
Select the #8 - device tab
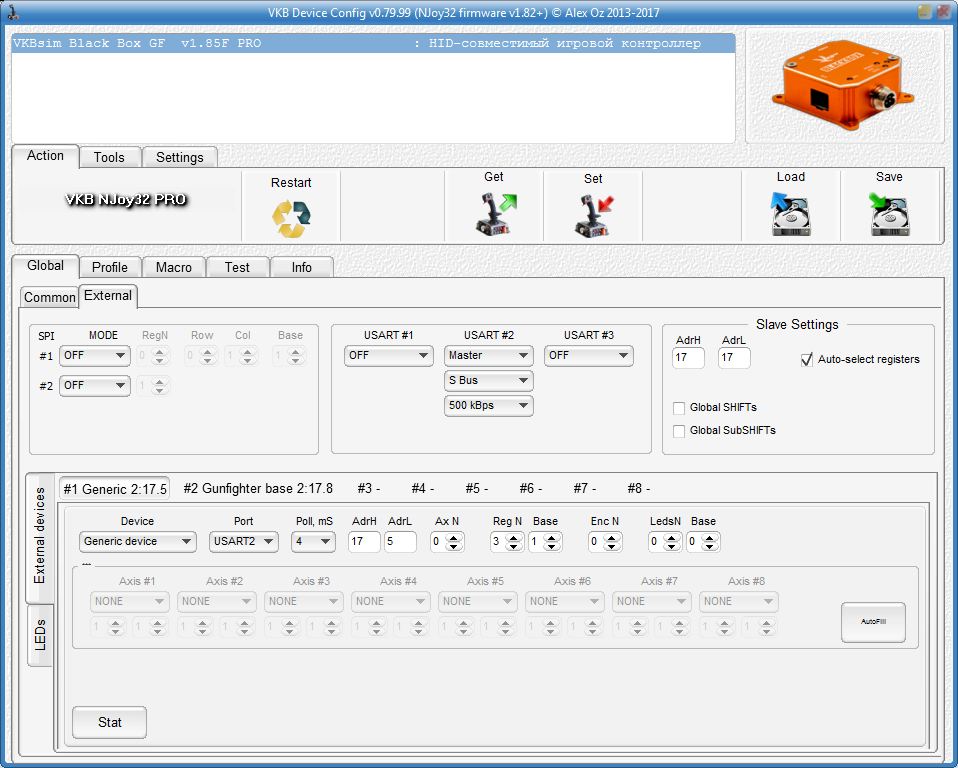[x=638, y=488]
